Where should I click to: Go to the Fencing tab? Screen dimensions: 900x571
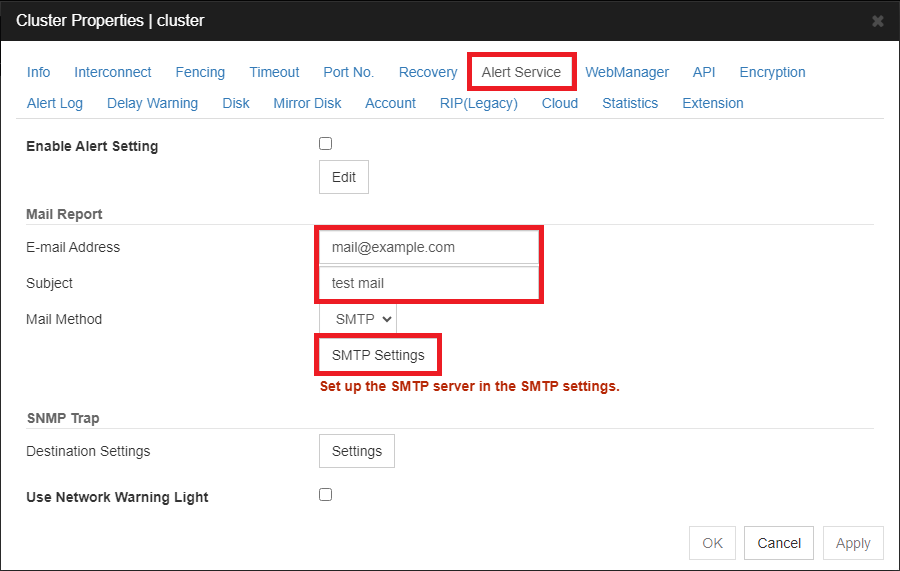[x=200, y=72]
